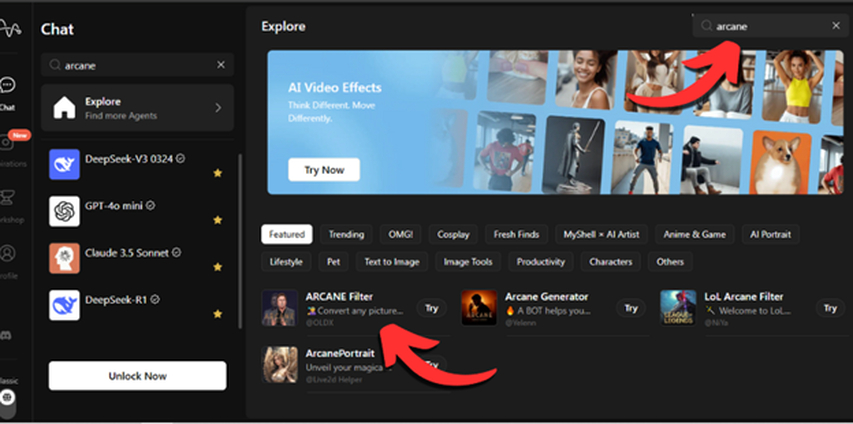Click the ArcanePortrait title text
The image size is (853, 424).
(x=340, y=353)
